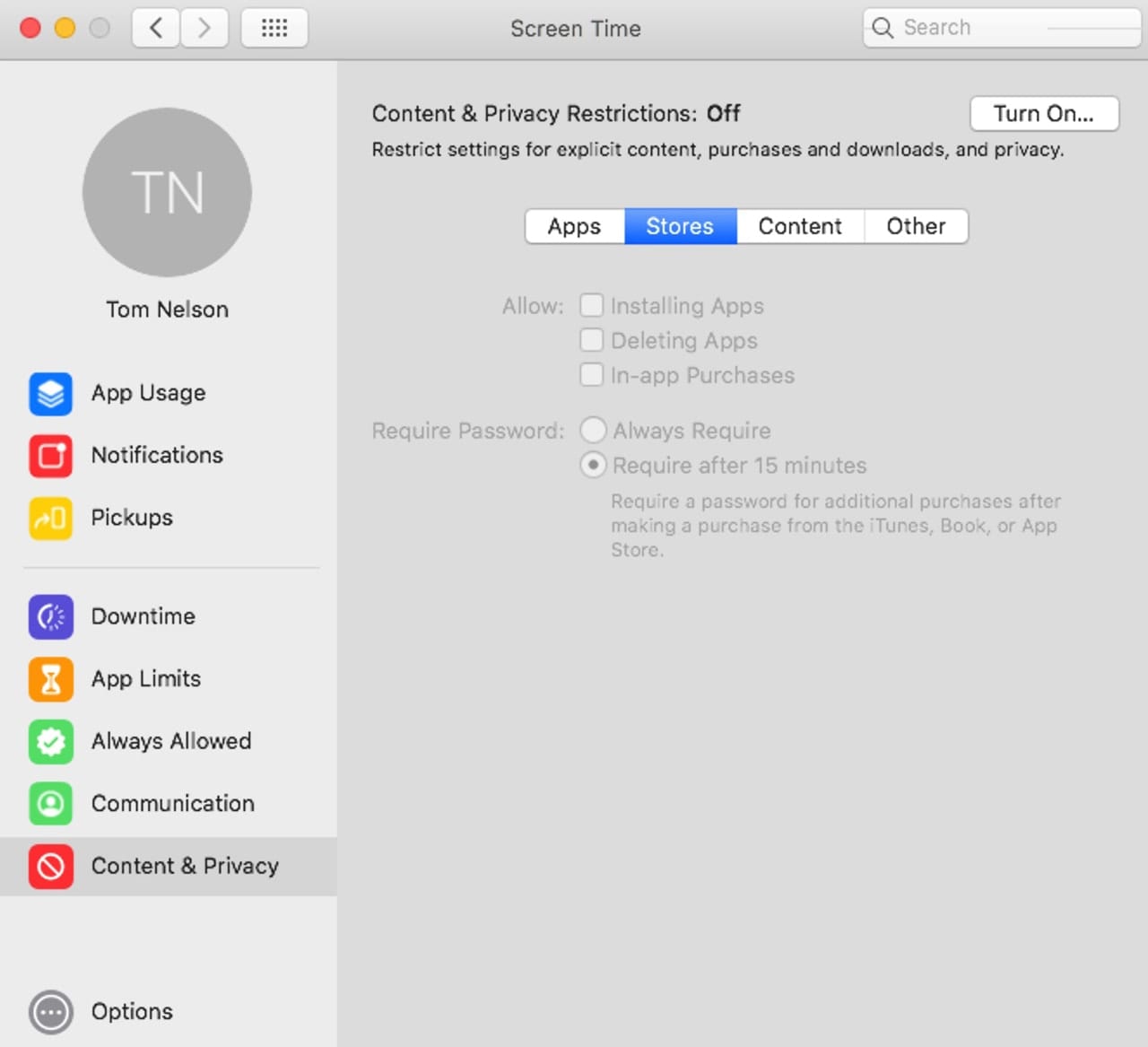This screenshot has height=1047, width=1148.
Task: Open App Usage from its layered icon
Action: (x=50, y=394)
